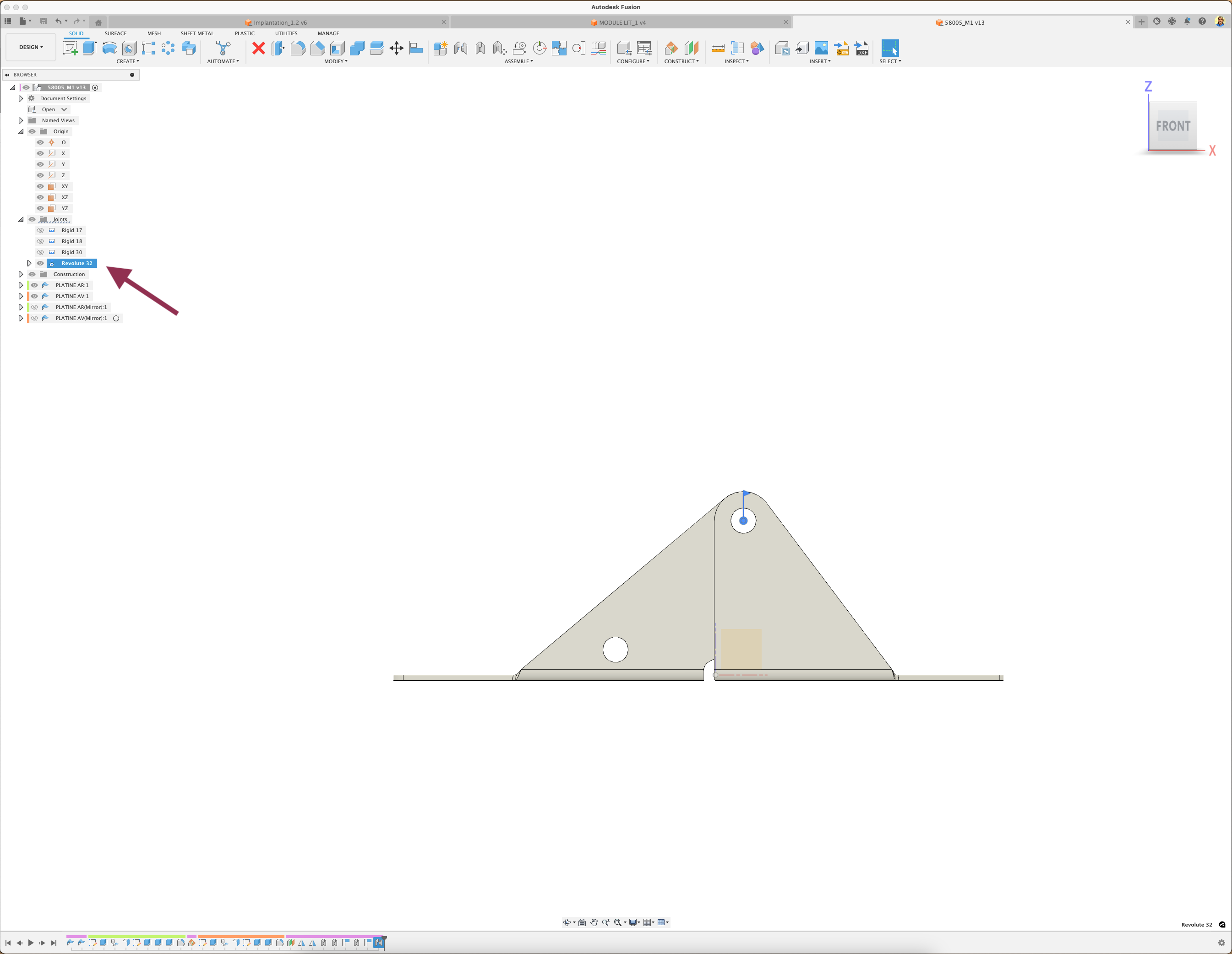Expand the Named Views folder
The image size is (1232, 954).
[21, 121]
